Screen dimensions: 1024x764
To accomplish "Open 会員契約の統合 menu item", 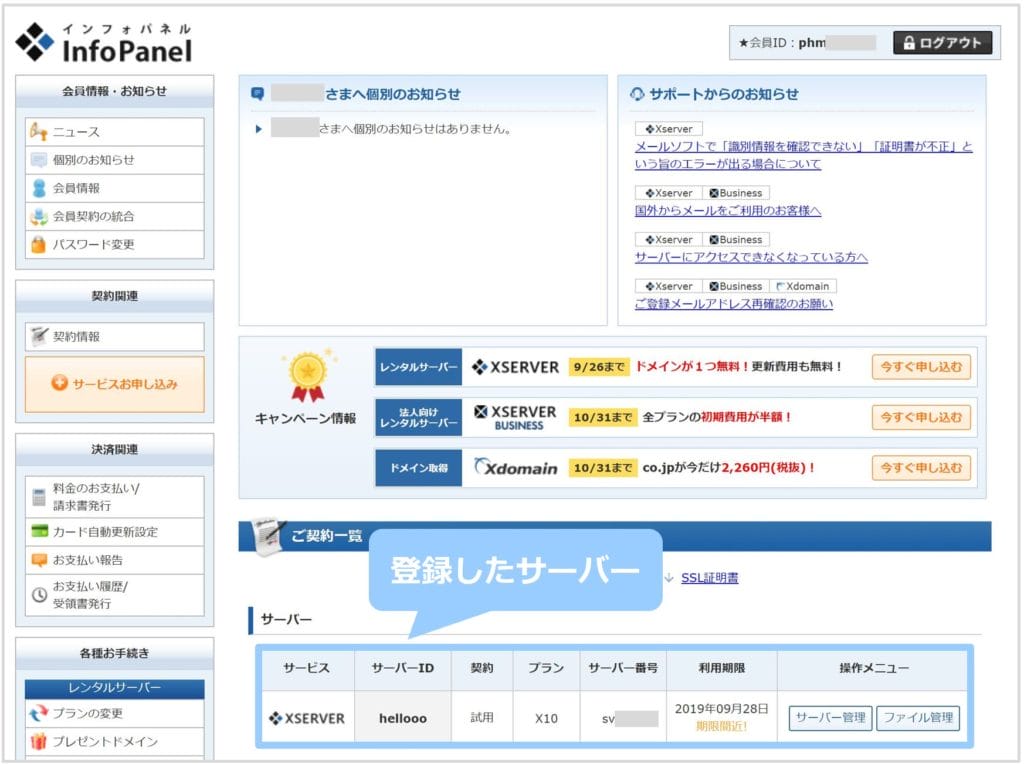I will point(114,216).
